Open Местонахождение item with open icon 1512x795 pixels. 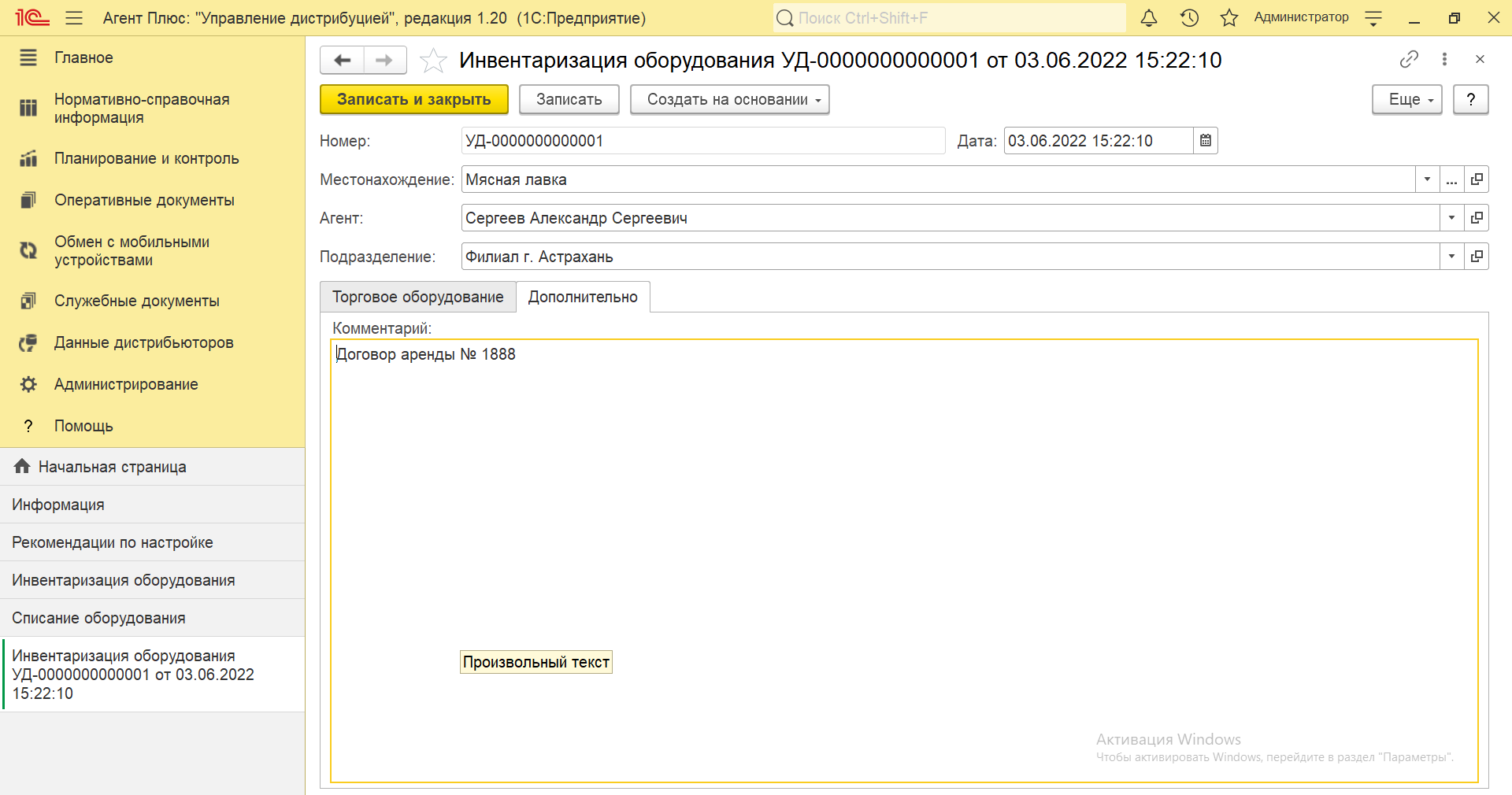[1477, 179]
